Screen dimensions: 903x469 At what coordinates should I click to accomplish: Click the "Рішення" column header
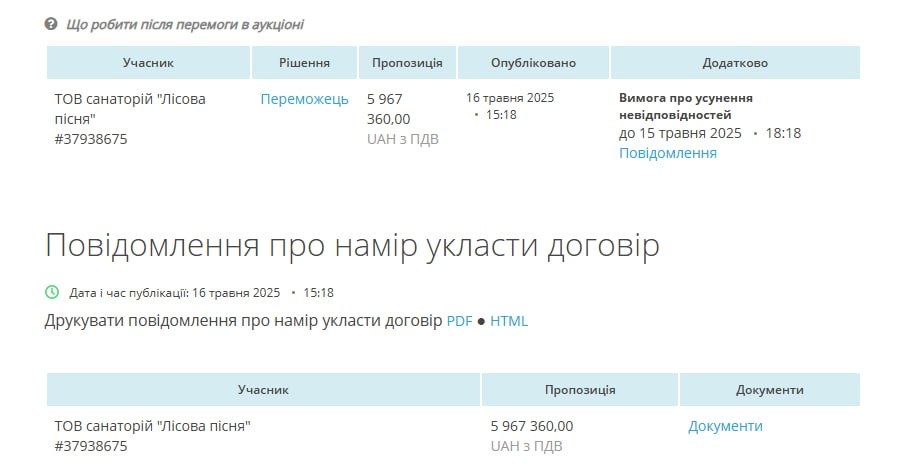pos(304,63)
